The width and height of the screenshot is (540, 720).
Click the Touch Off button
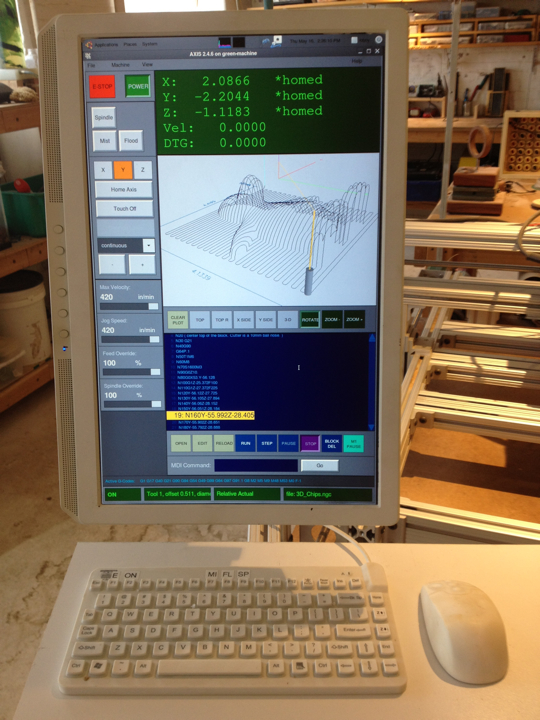point(124,208)
